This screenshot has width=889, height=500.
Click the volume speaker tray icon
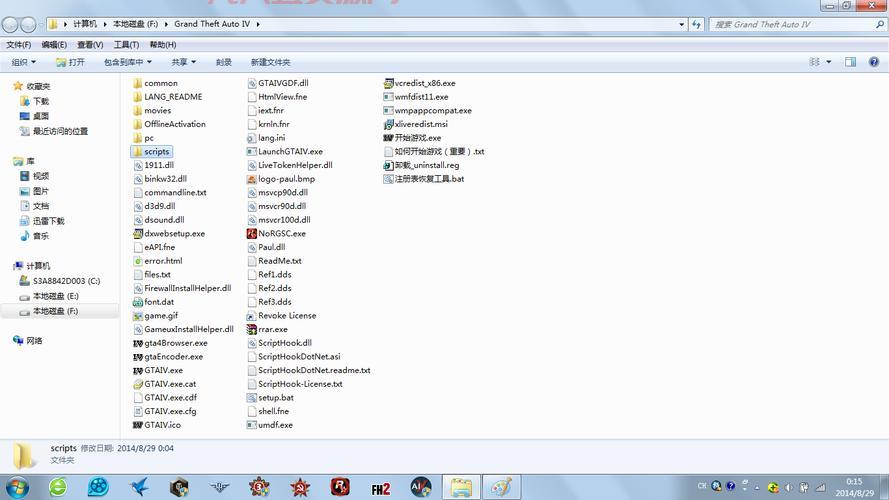click(789, 487)
